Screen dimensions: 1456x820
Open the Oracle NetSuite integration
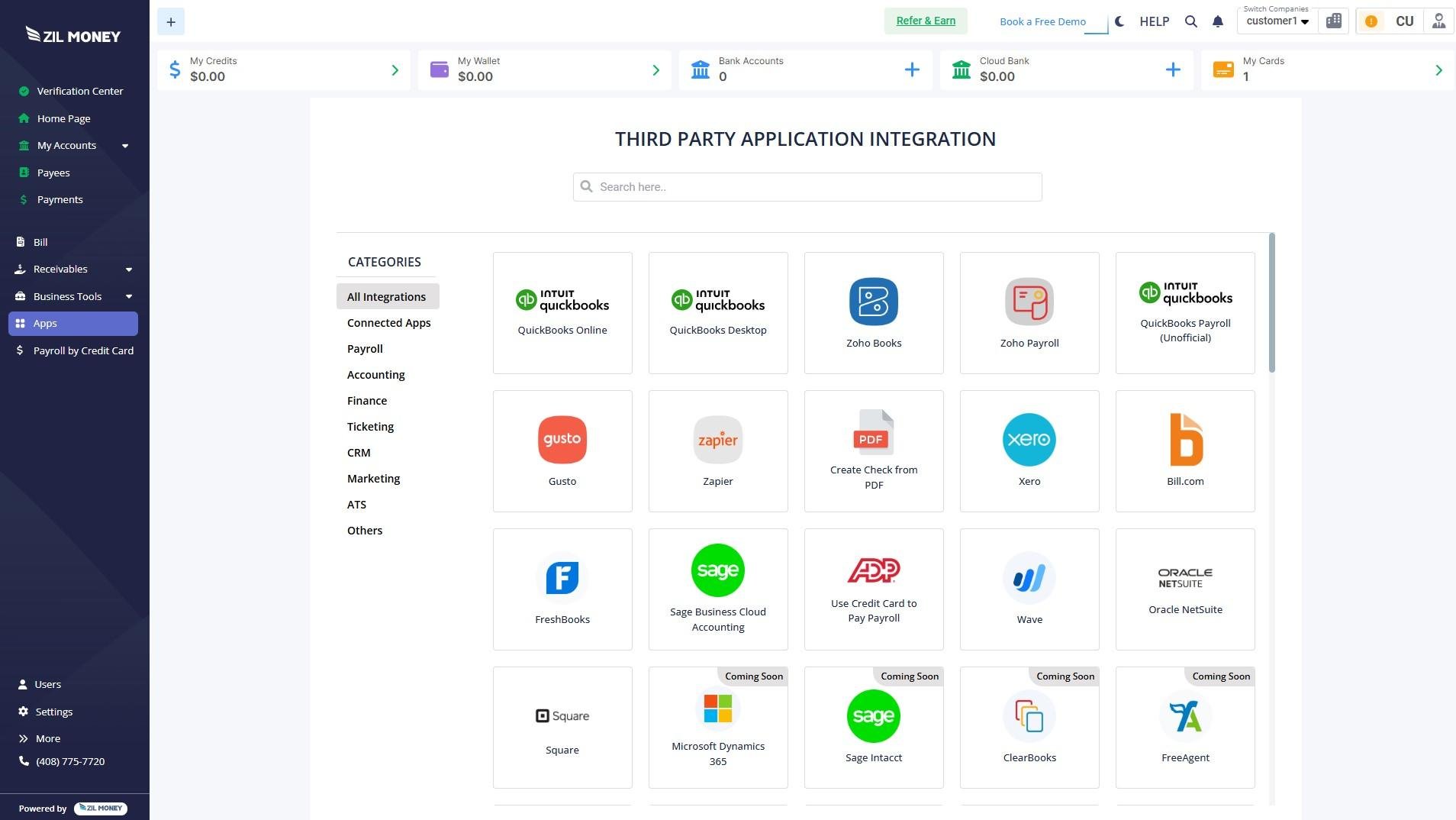pyautogui.click(x=1185, y=589)
